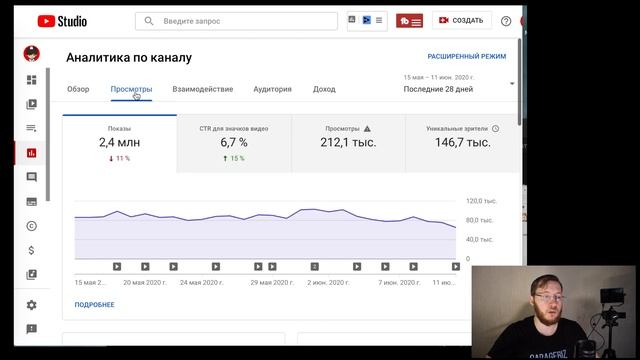Switch to the Аудитория tab
640x360 pixels.
coord(272,89)
